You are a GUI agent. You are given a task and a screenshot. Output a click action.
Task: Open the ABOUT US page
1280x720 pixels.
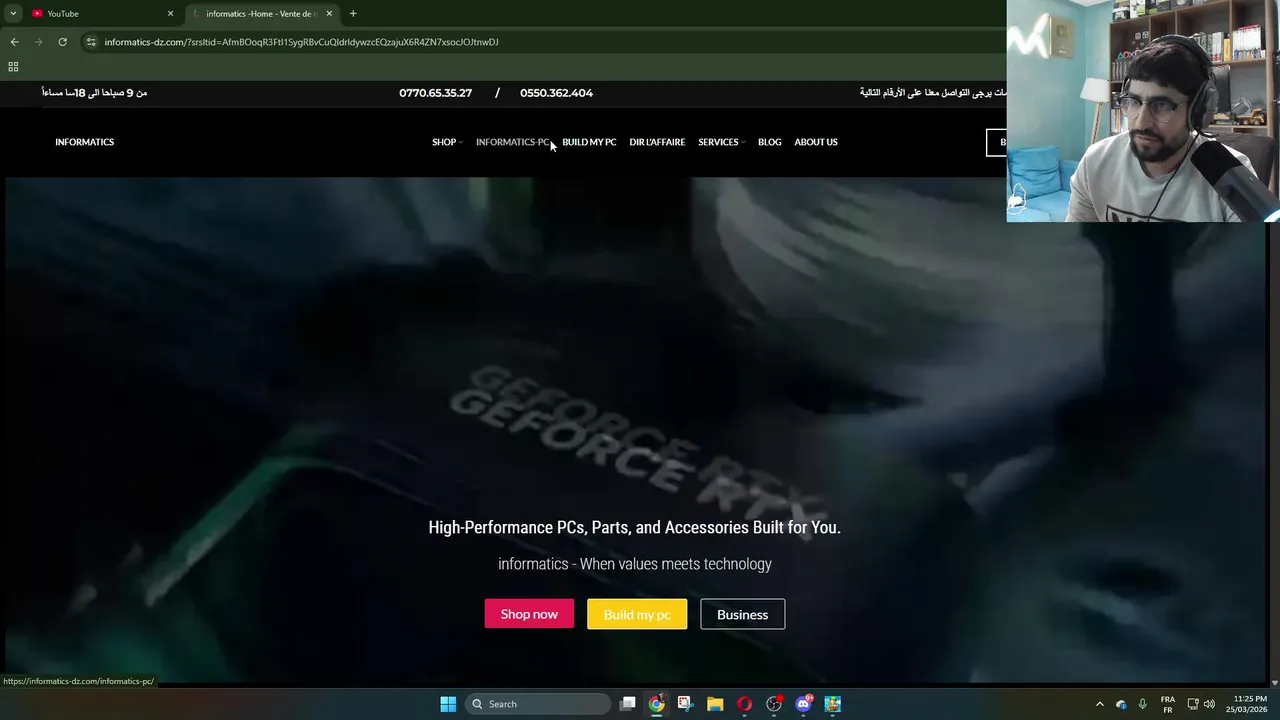coord(816,142)
